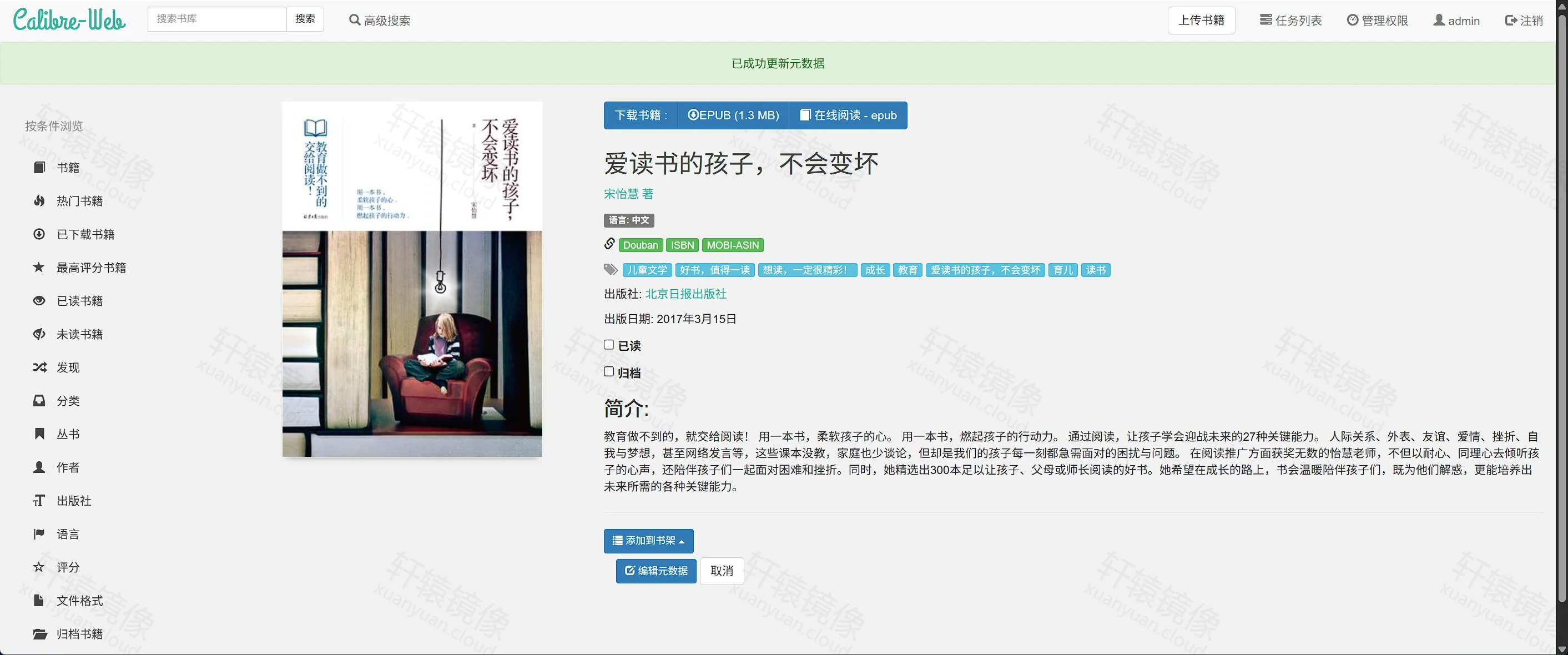Click the crossed-eye icon beside 未读书籍
The width and height of the screenshot is (1568, 655).
(x=39, y=334)
